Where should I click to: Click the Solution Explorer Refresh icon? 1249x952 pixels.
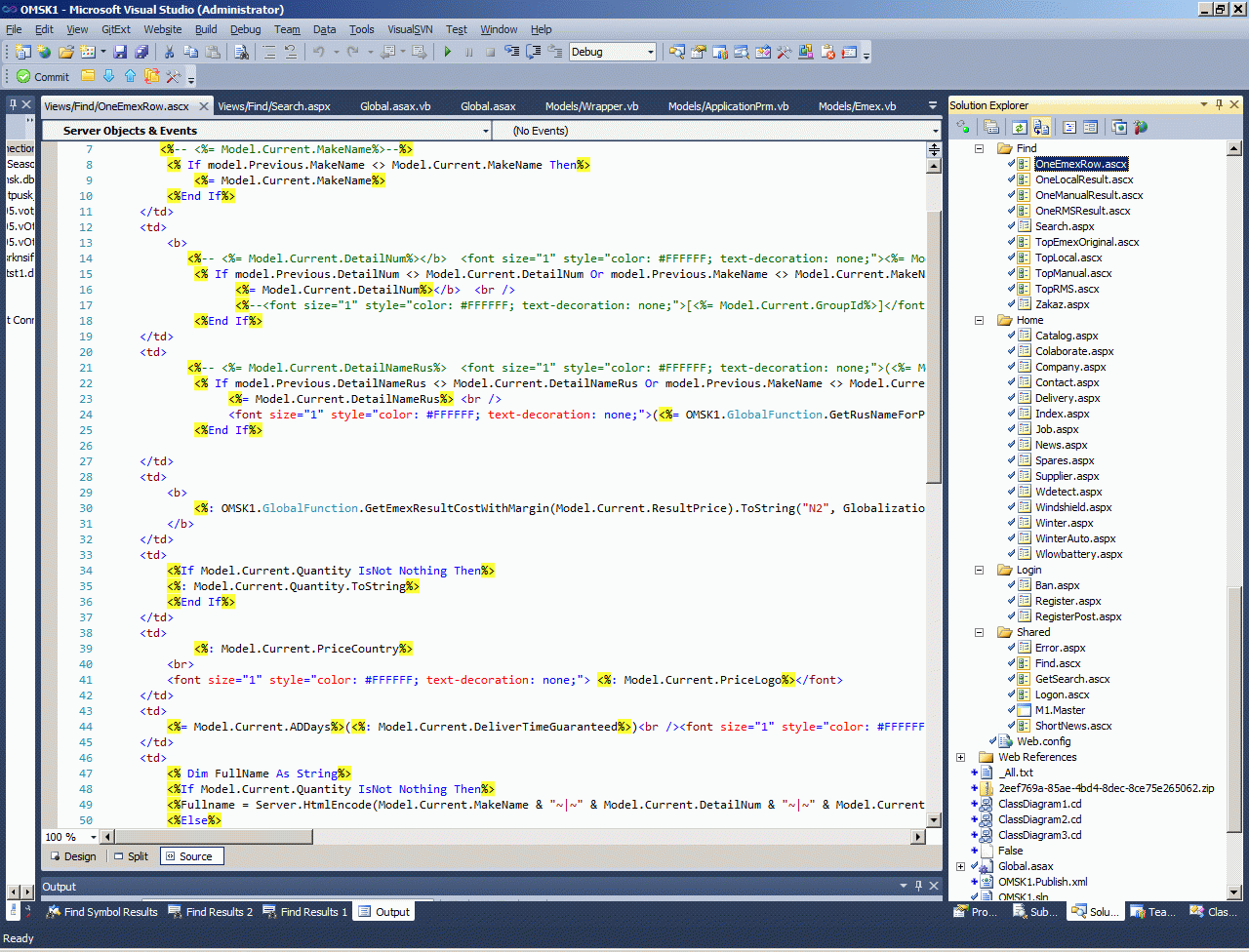pos(1019,127)
